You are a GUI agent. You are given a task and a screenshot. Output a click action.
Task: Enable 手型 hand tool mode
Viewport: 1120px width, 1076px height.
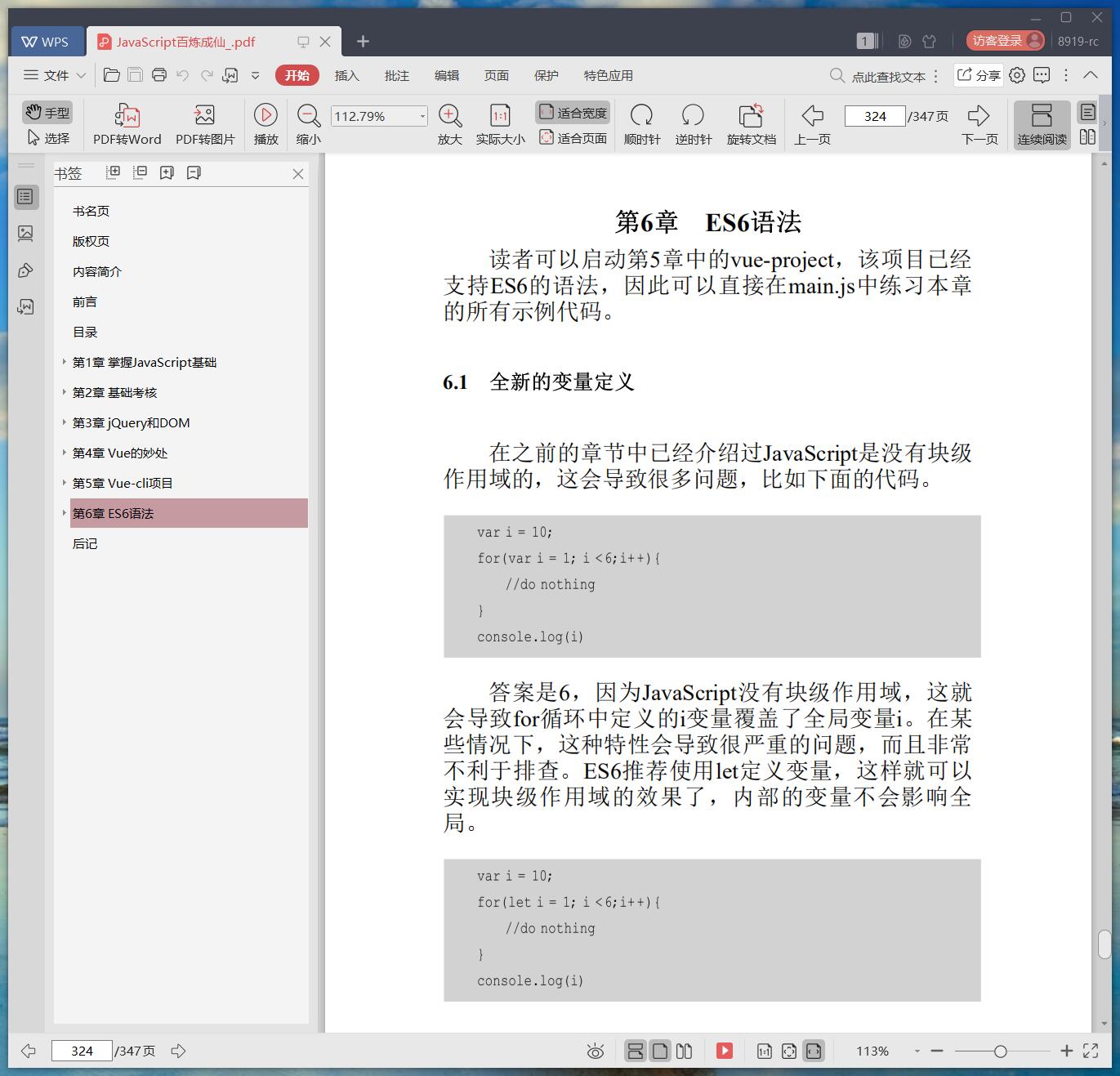point(47,112)
